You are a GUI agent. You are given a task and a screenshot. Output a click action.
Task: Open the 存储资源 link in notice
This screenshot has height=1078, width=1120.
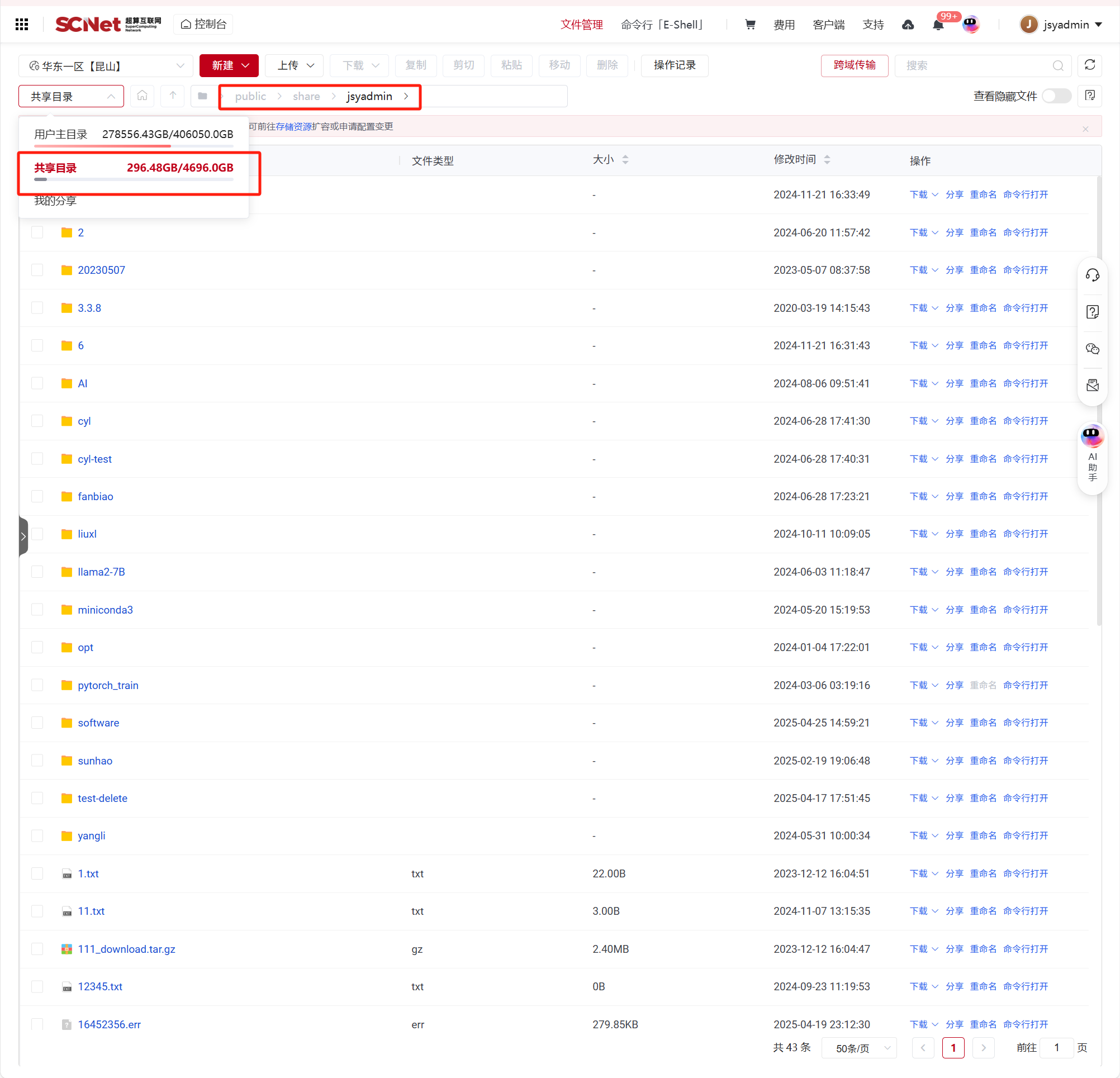(294, 126)
